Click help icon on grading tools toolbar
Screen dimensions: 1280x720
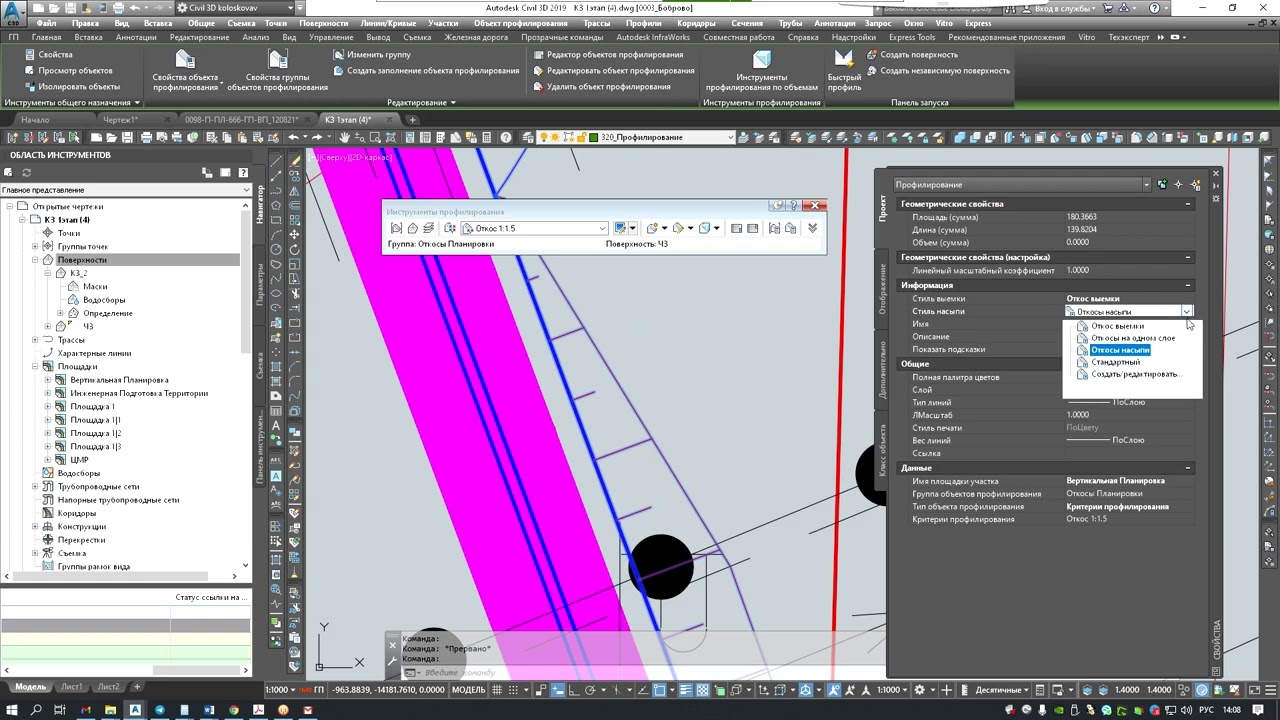pyautogui.click(x=795, y=206)
